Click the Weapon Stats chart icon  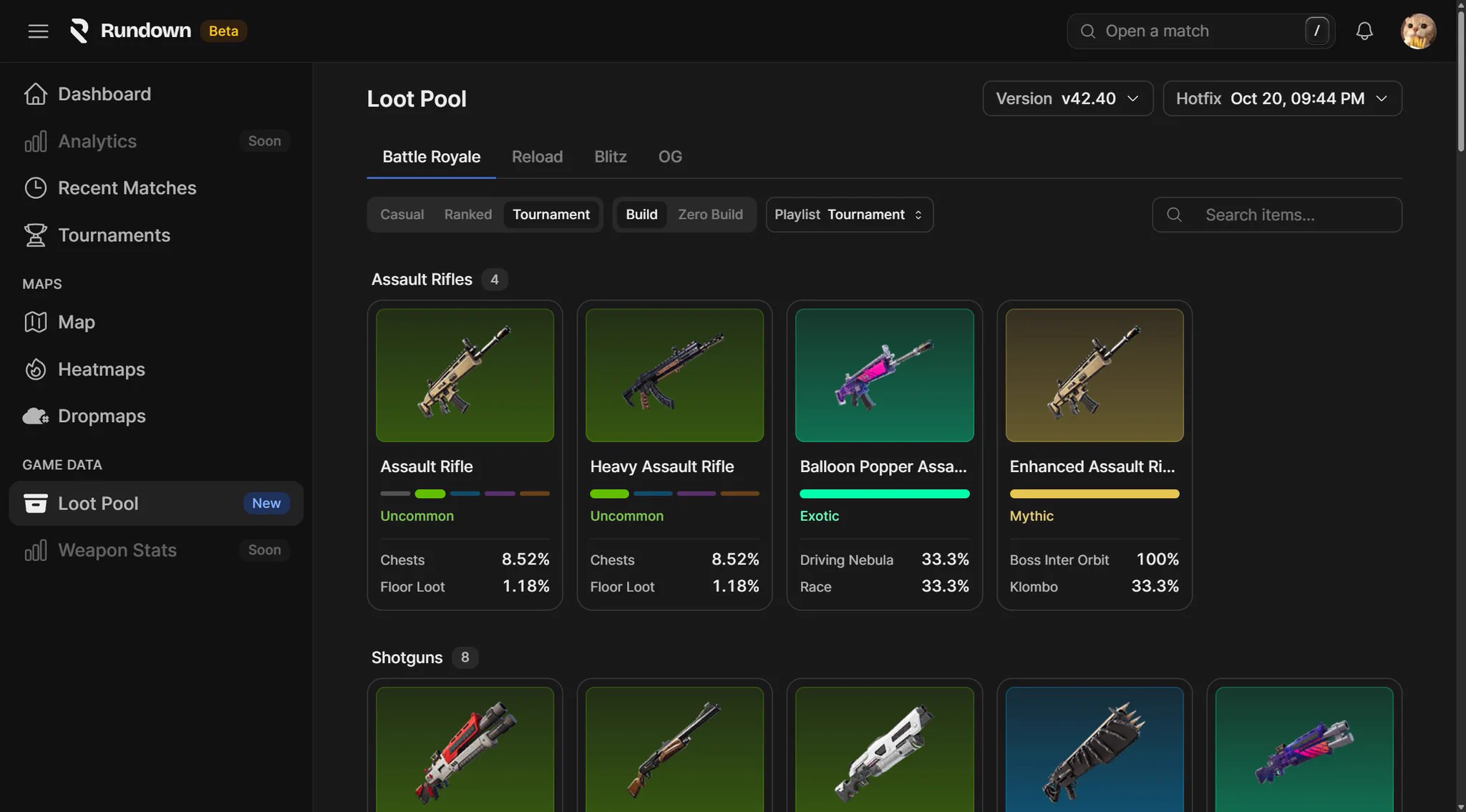pyautogui.click(x=35, y=550)
